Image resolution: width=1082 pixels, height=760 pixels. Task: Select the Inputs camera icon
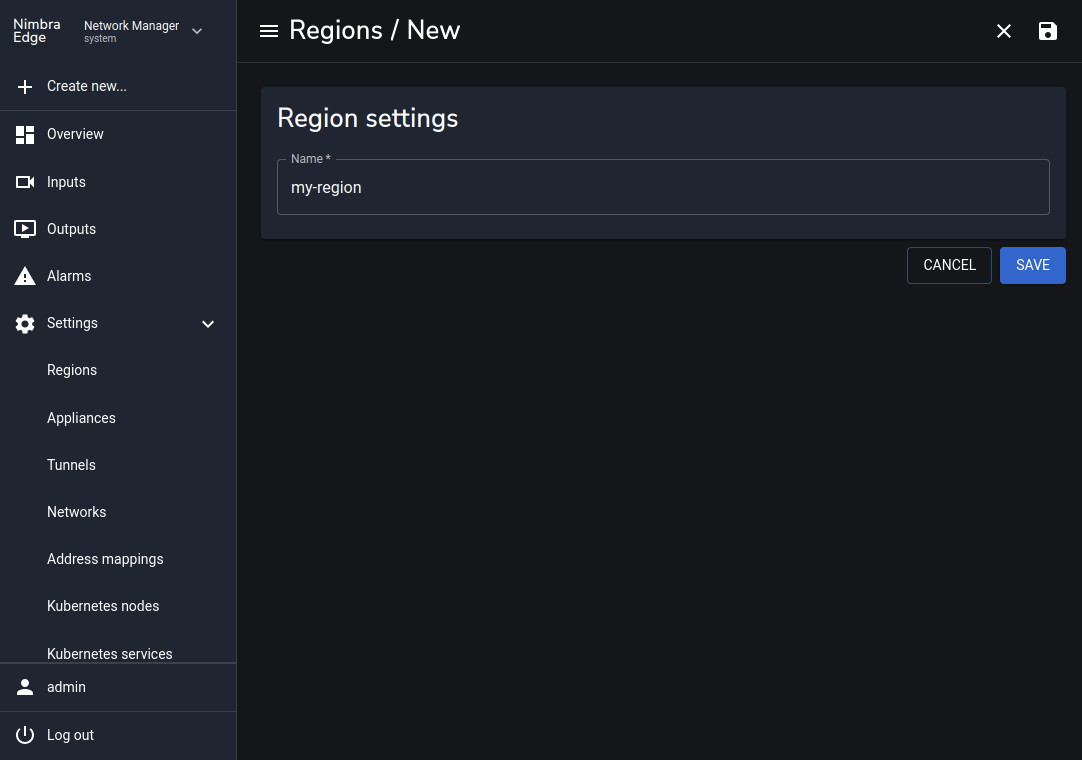[x=25, y=181]
